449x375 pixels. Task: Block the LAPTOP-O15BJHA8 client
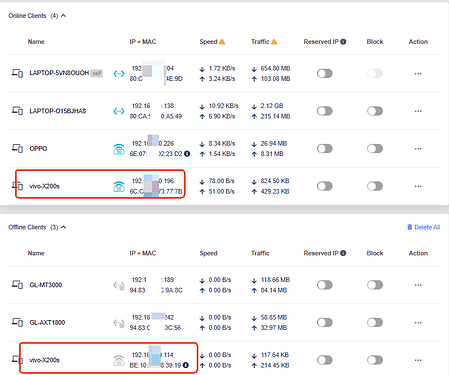375,111
